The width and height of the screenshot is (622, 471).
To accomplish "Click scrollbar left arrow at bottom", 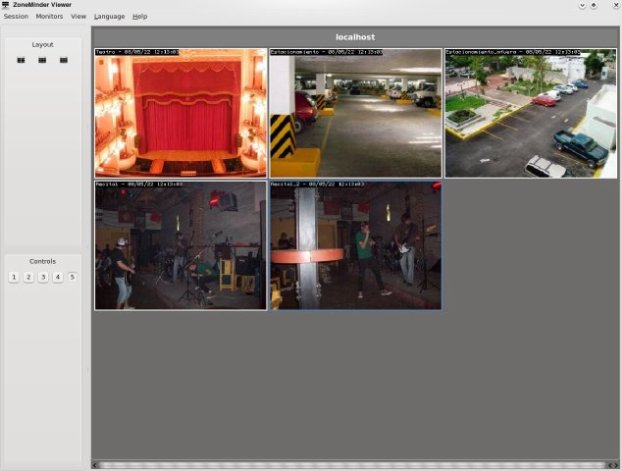I will point(95,465).
